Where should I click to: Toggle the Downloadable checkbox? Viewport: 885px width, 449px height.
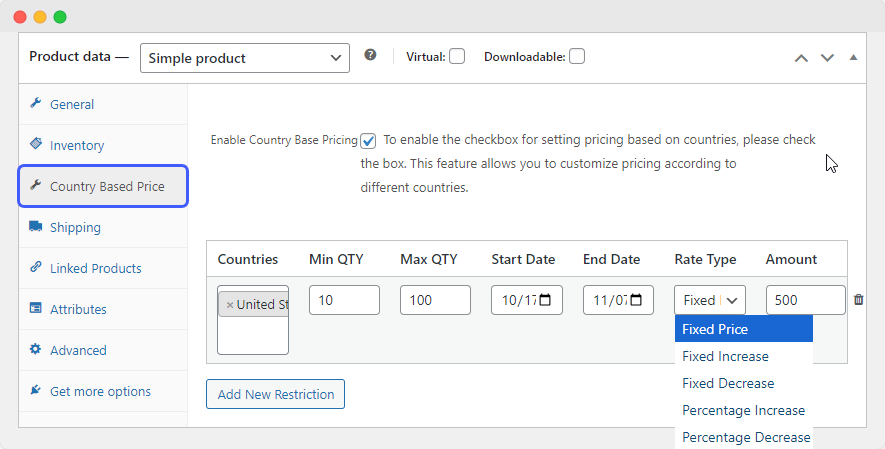[x=577, y=57]
